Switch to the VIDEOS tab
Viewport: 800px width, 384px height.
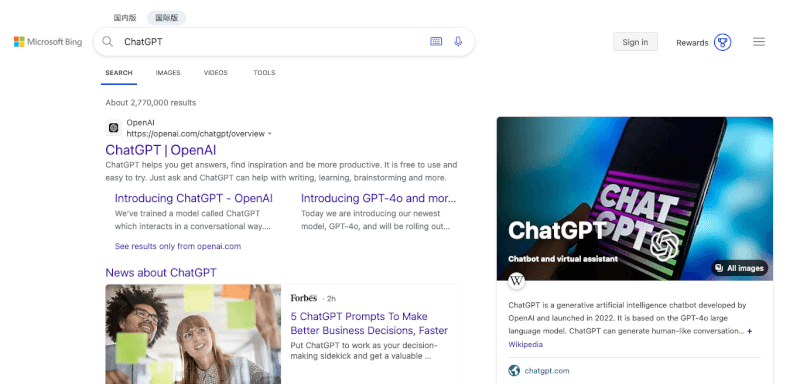pyautogui.click(x=216, y=73)
